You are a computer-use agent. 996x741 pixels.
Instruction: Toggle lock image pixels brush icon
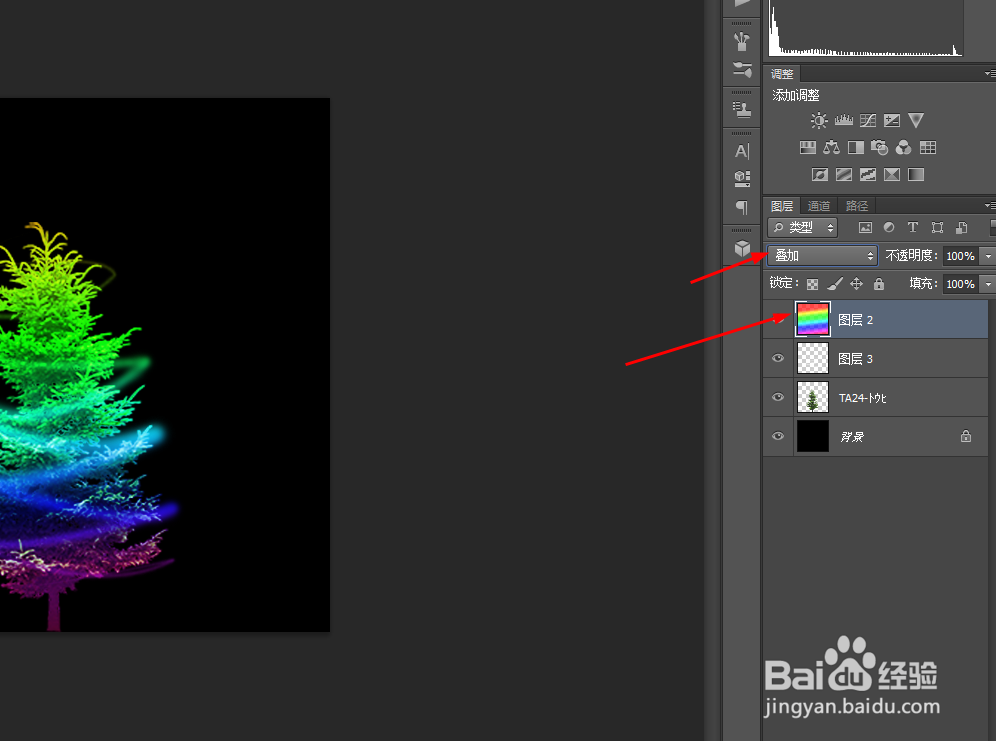pyautogui.click(x=835, y=284)
